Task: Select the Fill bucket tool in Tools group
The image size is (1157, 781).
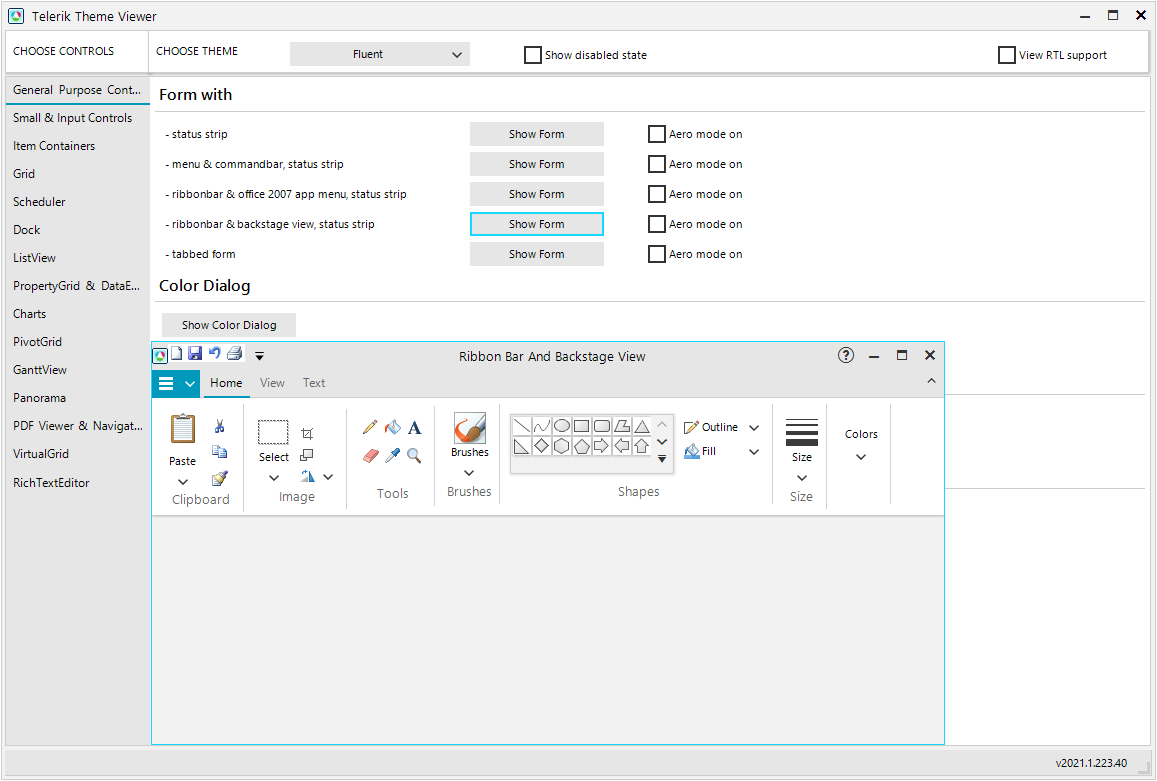Action: click(x=393, y=427)
